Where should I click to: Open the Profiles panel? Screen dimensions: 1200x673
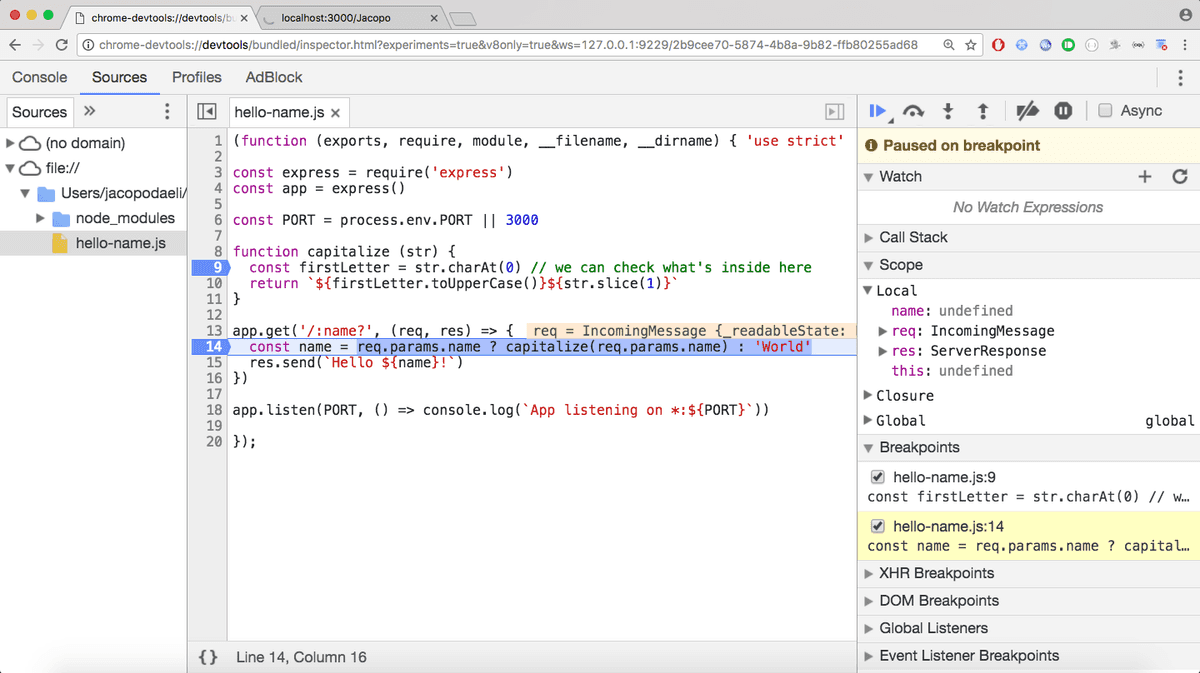point(196,77)
